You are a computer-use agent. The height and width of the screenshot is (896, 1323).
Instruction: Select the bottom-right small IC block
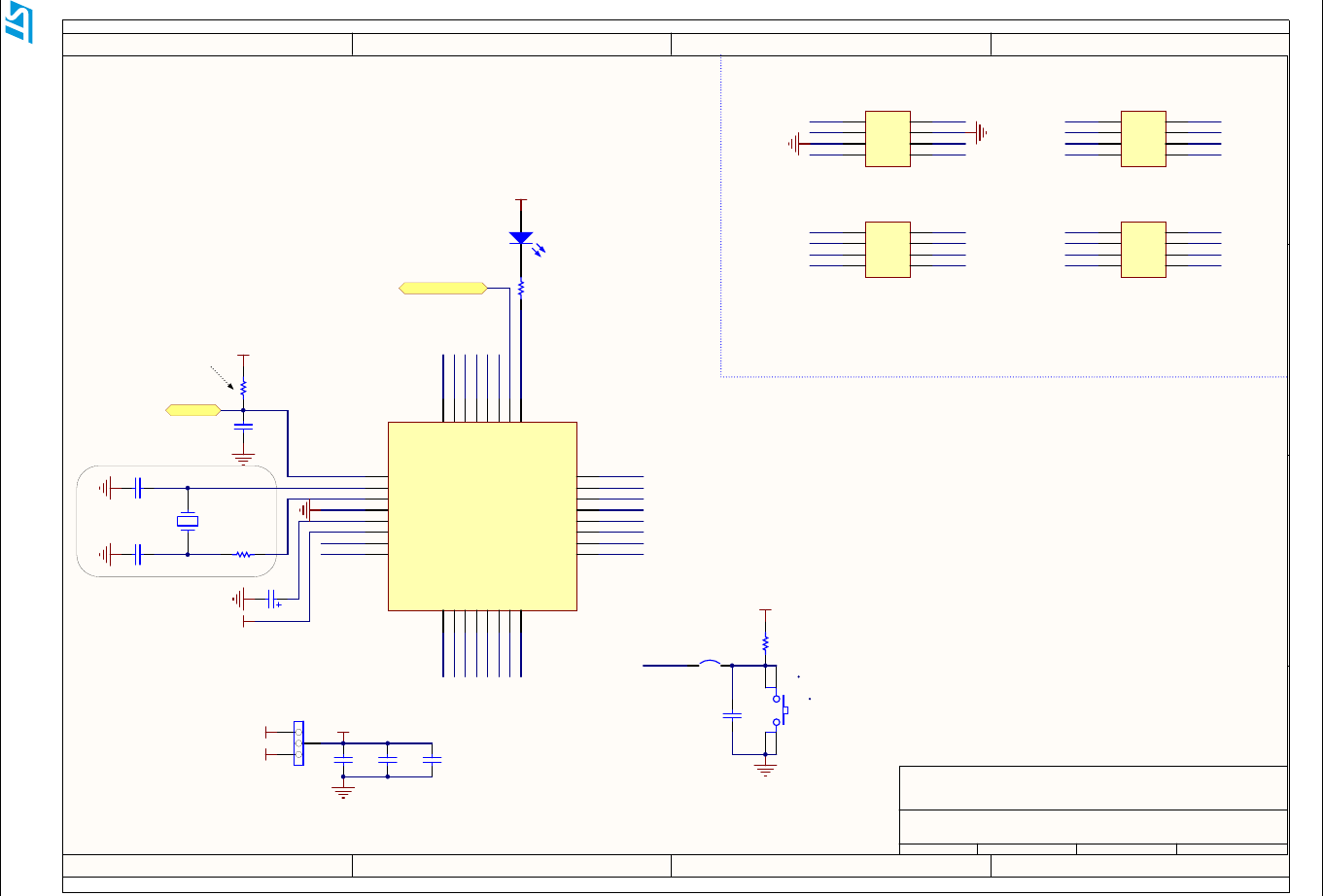point(1143,250)
